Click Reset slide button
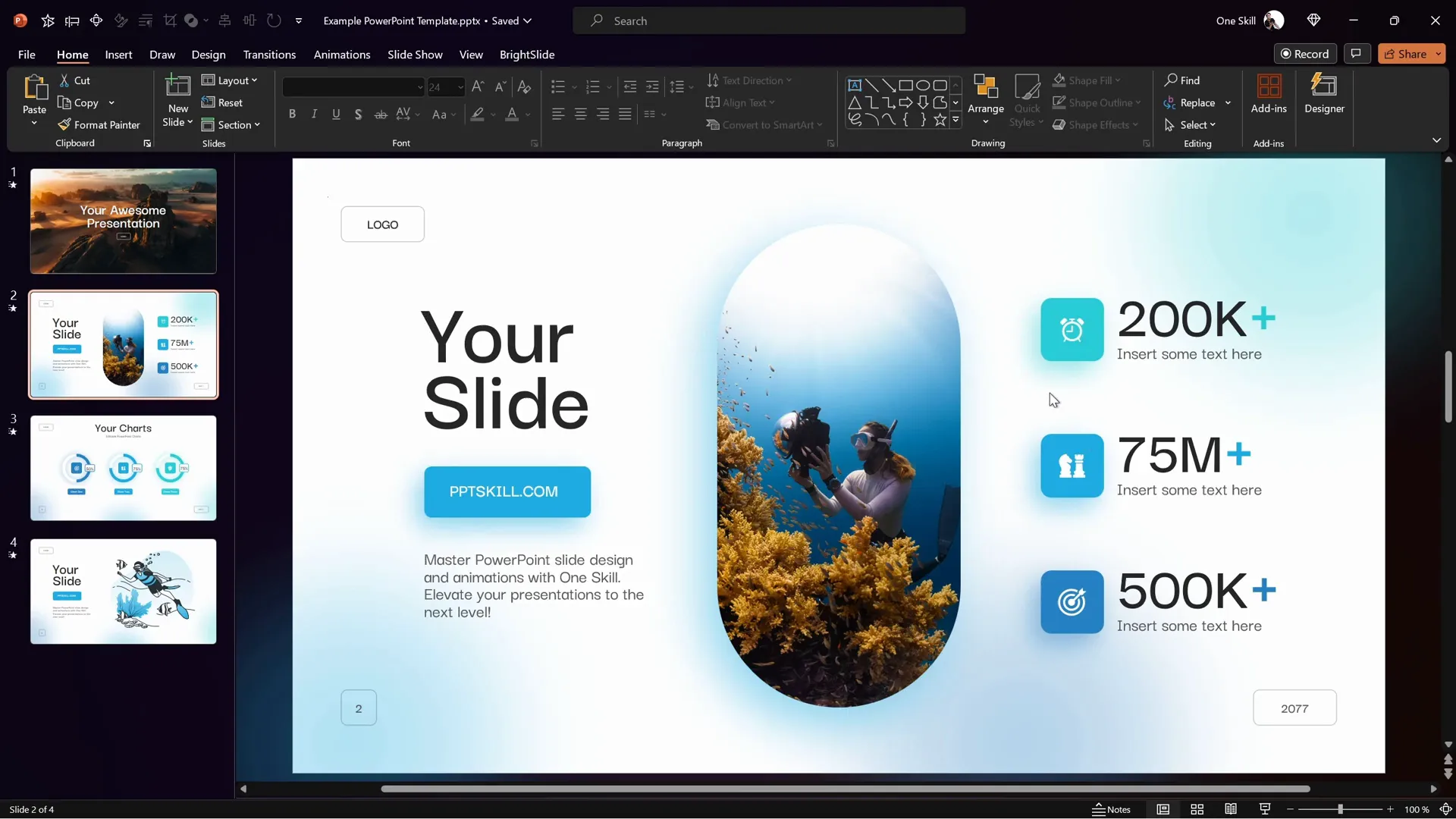The height and width of the screenshot is (819, 1456). 222,102
